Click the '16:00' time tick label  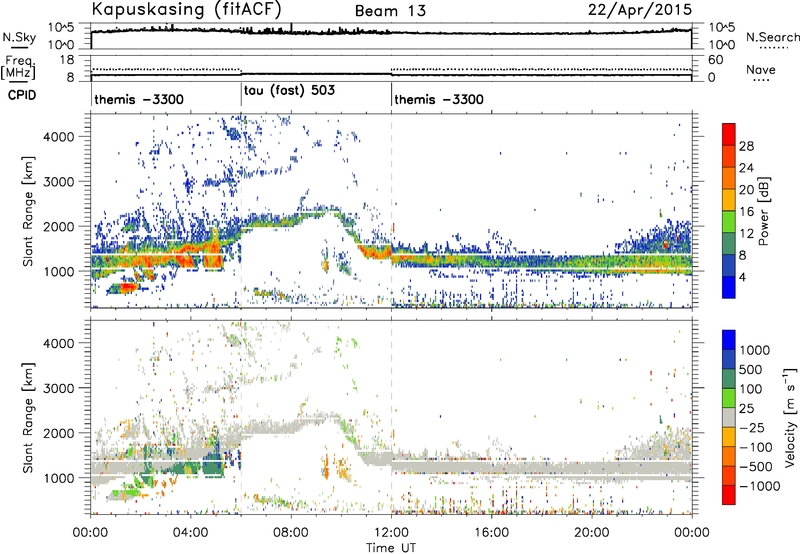pos(491,533)
